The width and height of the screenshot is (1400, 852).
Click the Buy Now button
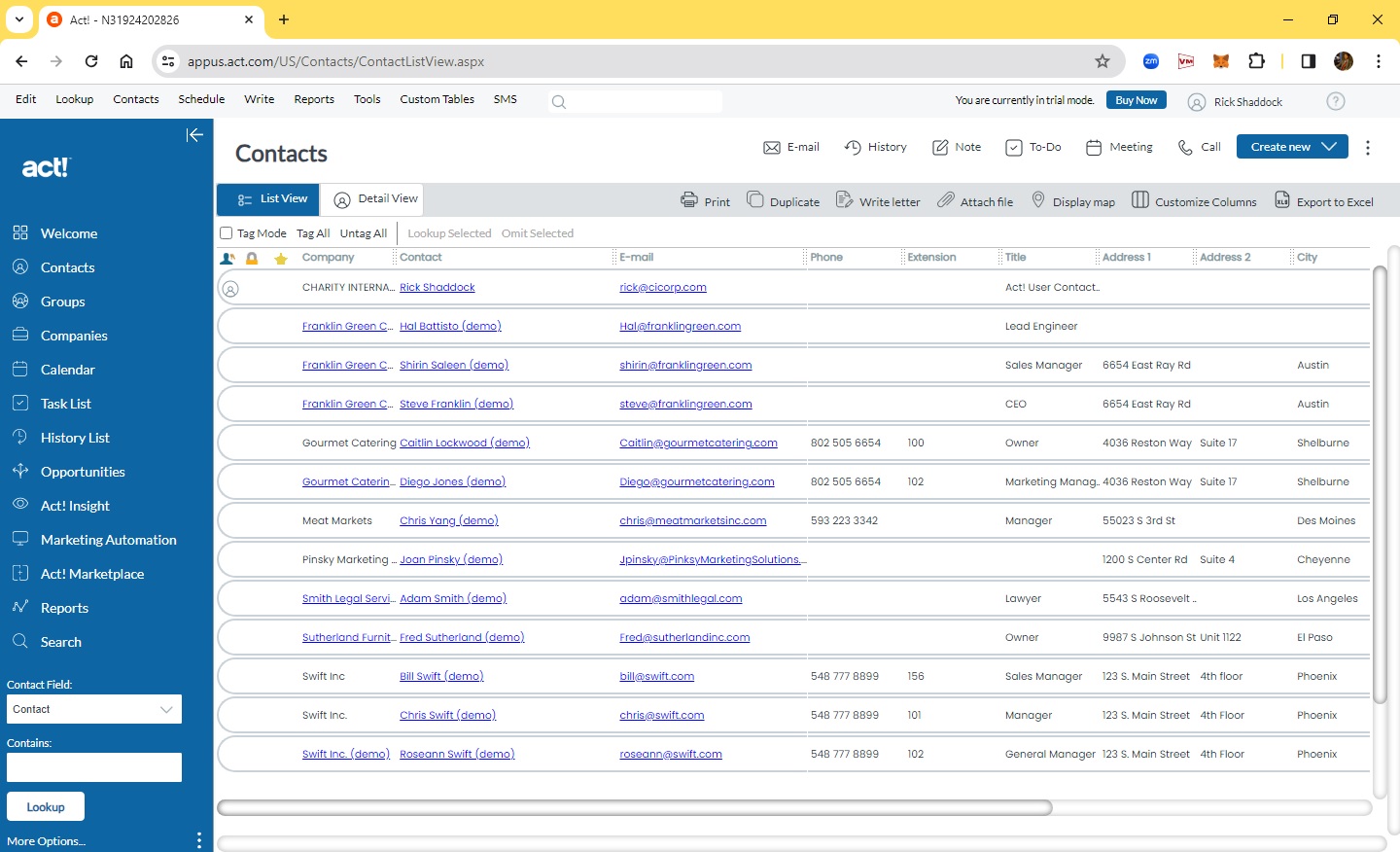point(1137,100)
